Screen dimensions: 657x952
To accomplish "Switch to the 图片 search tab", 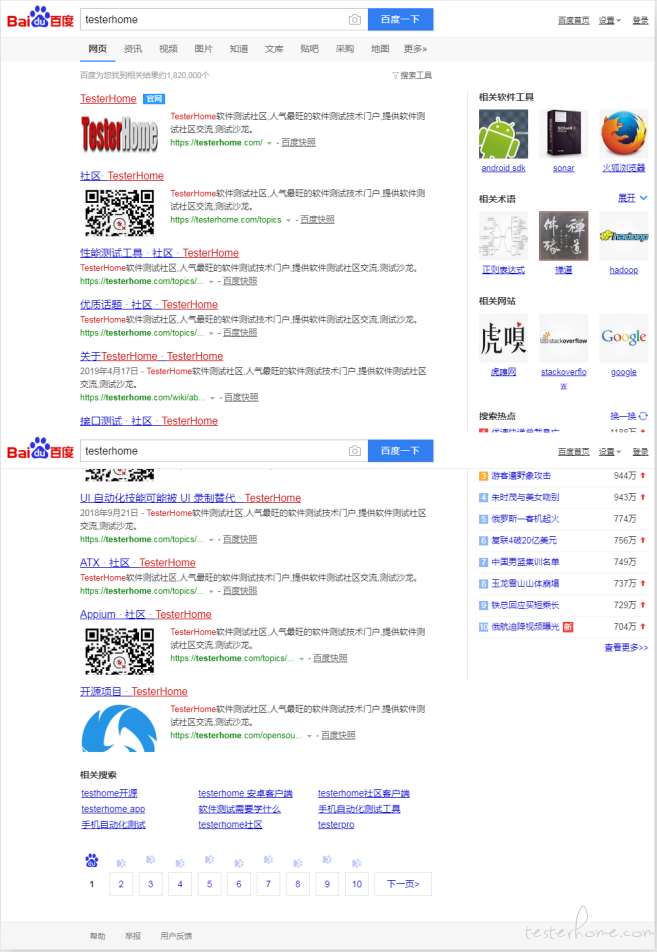I will tap(203, 49).
